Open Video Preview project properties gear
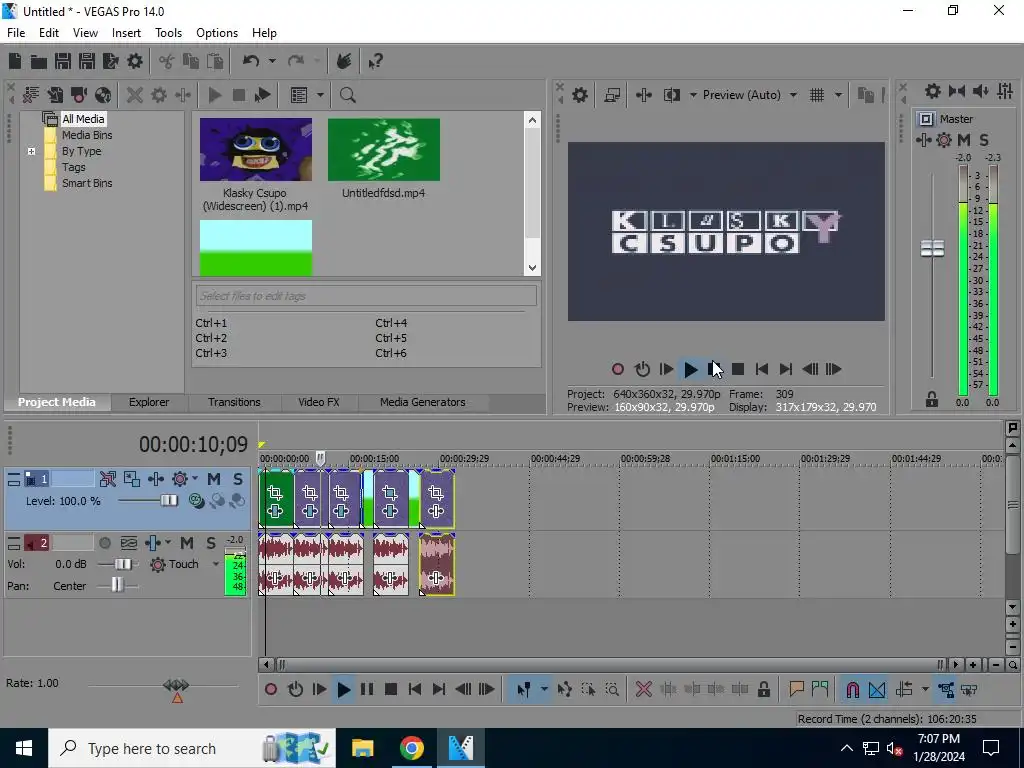The image size is (1024, 768). click(580, 95)
